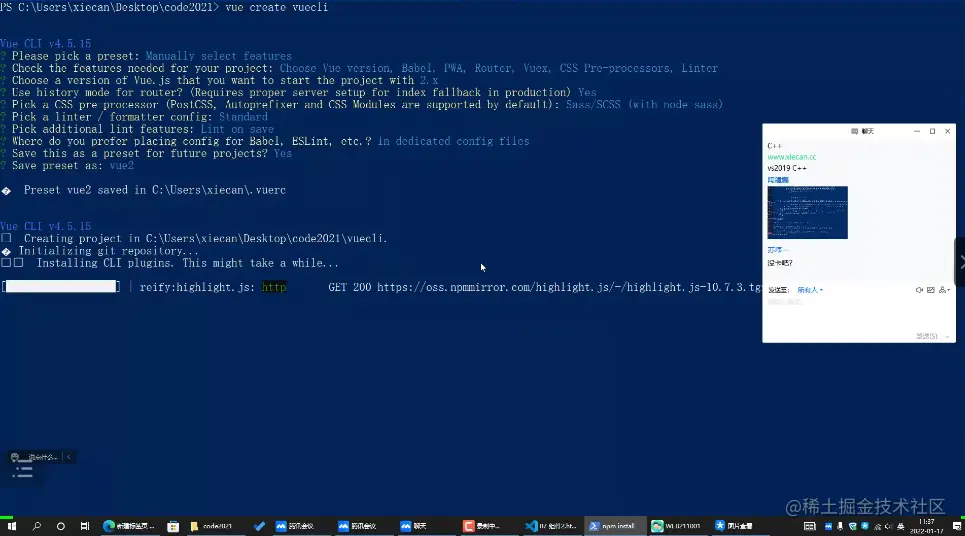Screen dimensions: 965x536
Task: Click sender name above the screenshot thumbnail
Action: (778, 180)
